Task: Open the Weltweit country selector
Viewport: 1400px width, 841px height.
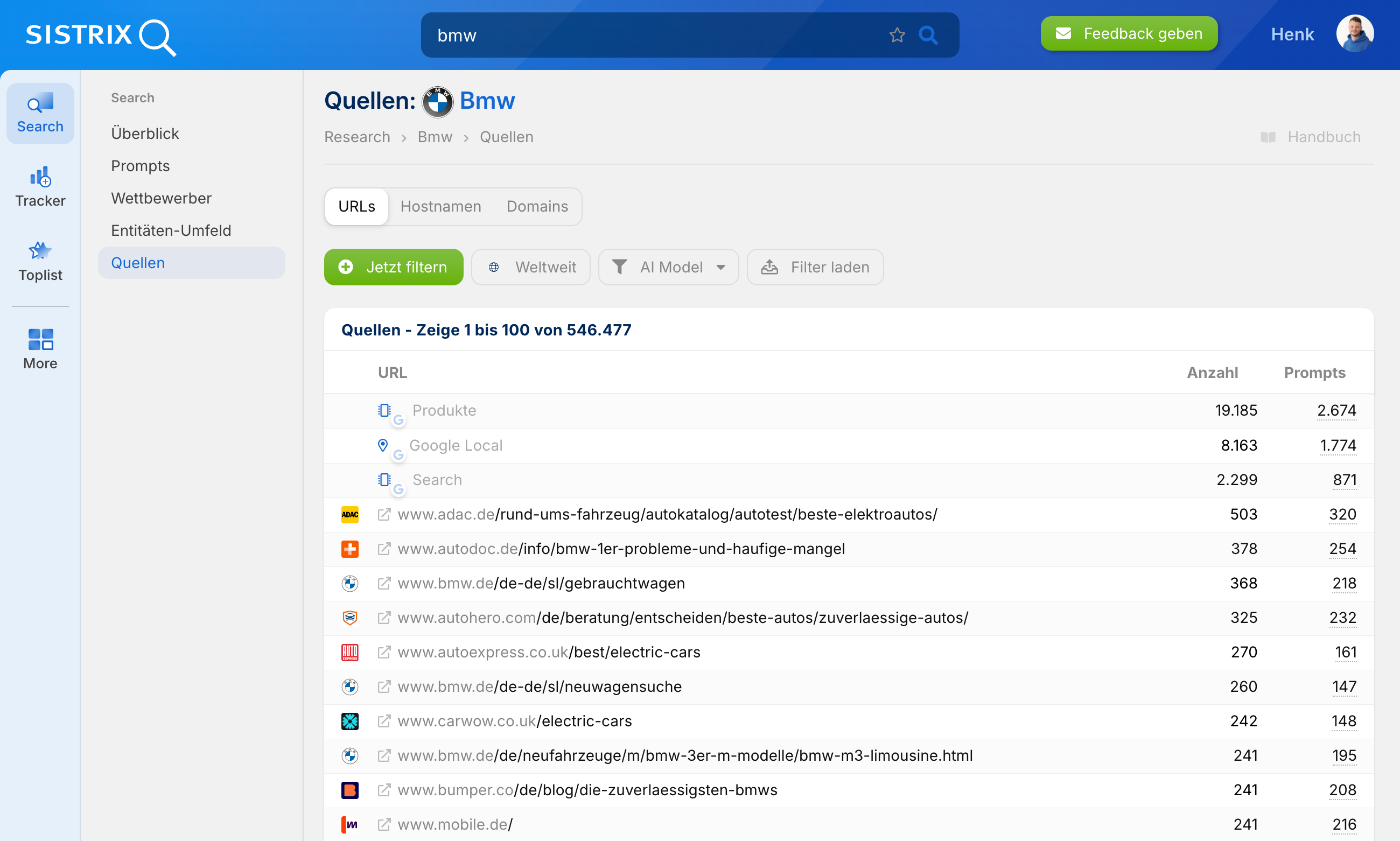Action: pyautogui.click(x=530, y=267)
